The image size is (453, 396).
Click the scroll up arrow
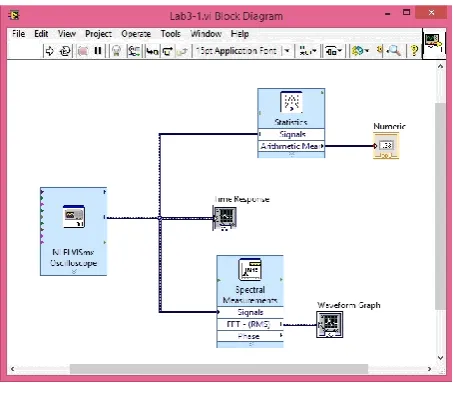(x=440, y=66)
